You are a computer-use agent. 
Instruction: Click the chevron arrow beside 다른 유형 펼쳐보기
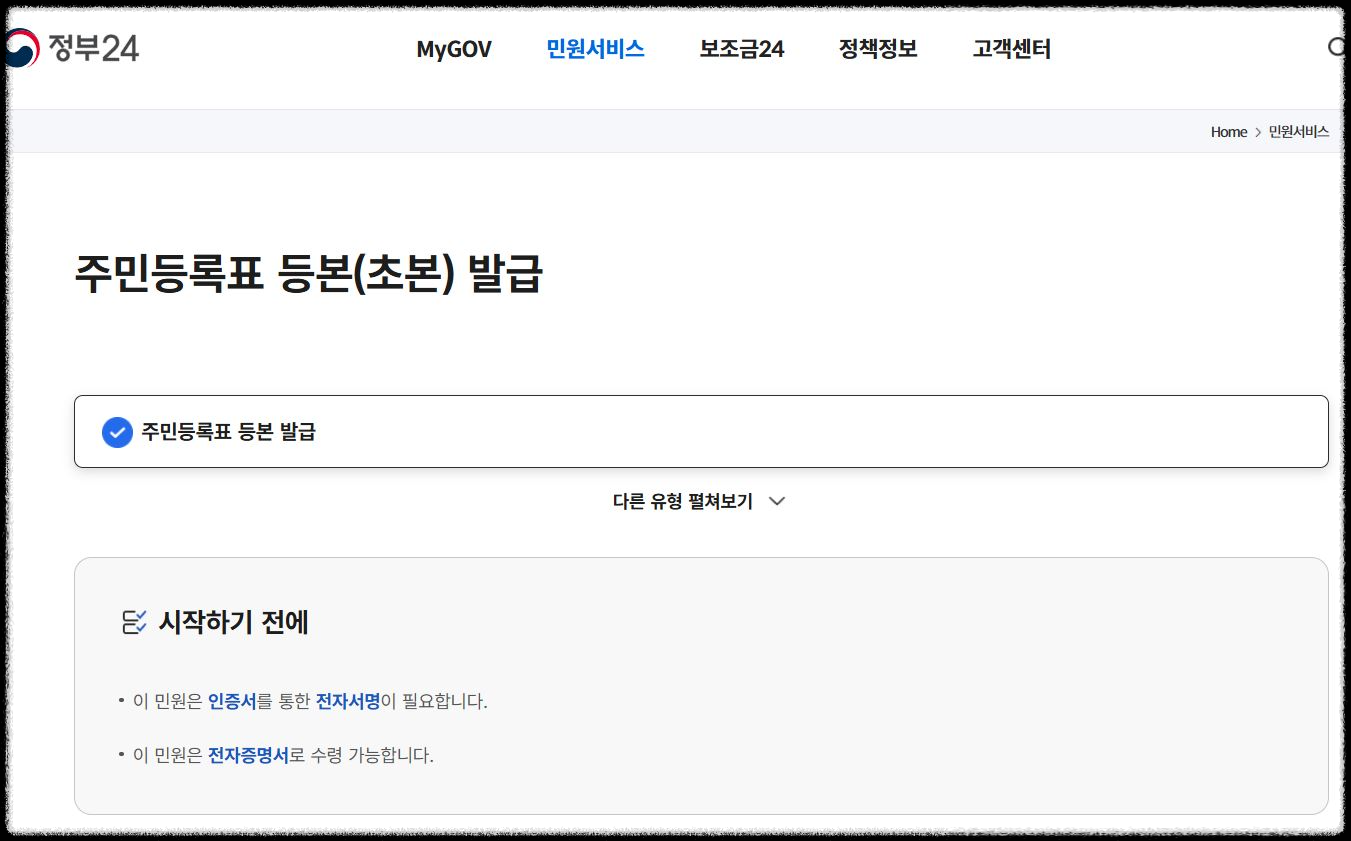[776, 501]
